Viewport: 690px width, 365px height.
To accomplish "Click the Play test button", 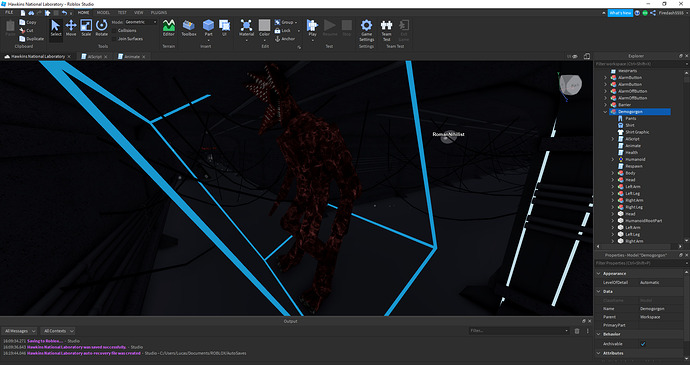I will [x=312, y=28].
